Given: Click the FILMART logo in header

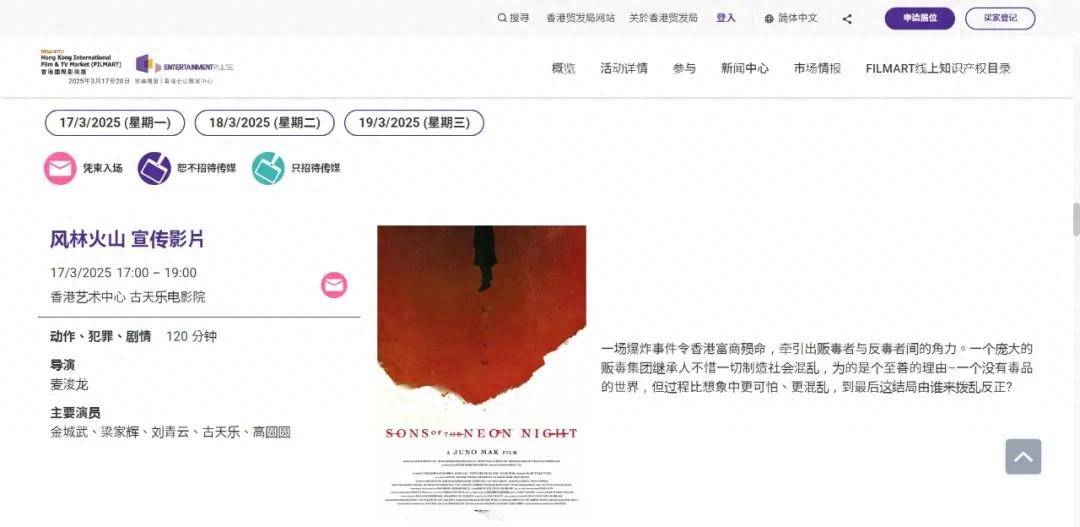Looking at the screenshot, I should pos(81,67).
